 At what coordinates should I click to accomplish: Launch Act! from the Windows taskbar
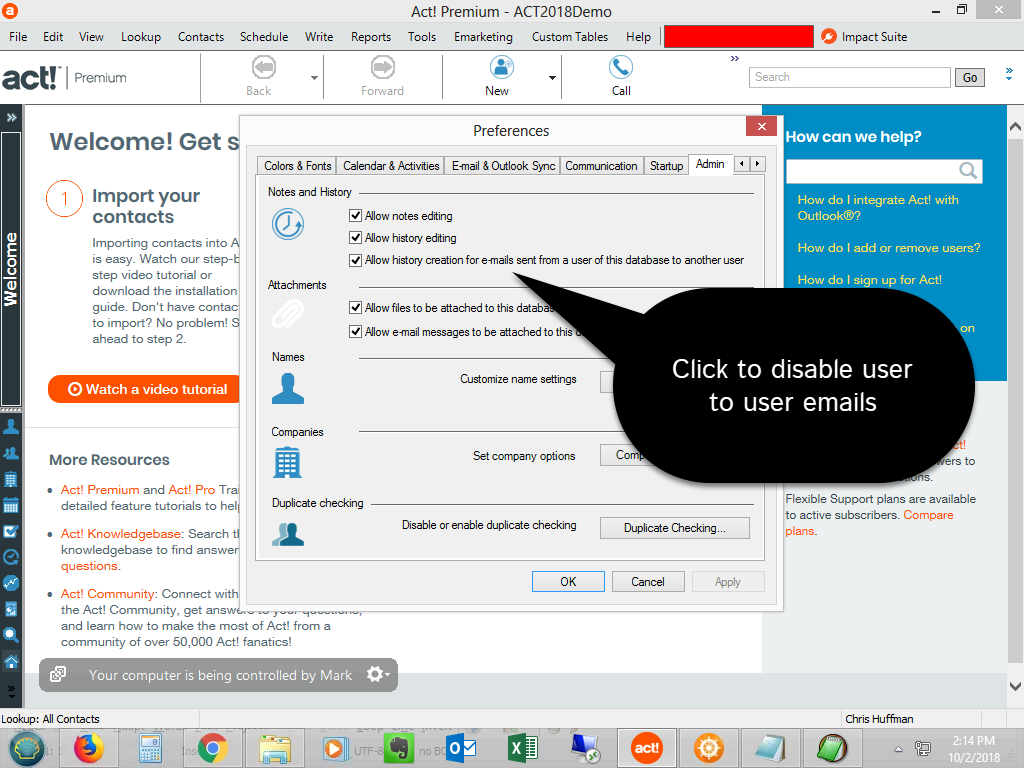click(646, 747)
